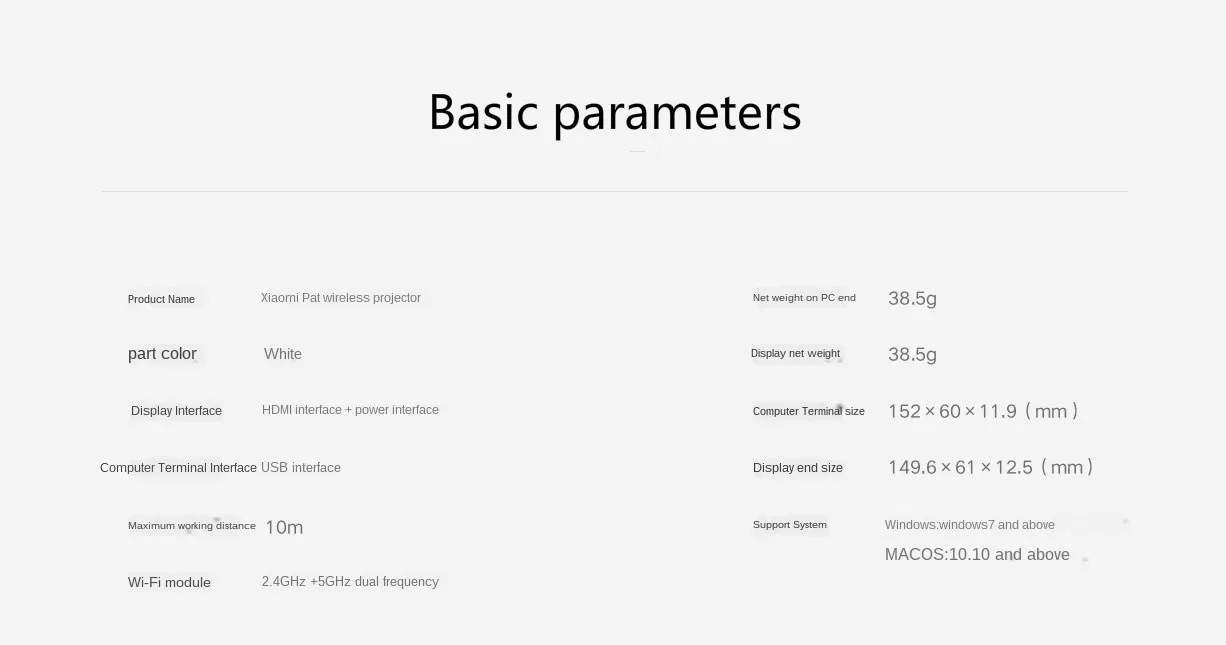
Task: Click the White color value
Action: pos(283,354)
